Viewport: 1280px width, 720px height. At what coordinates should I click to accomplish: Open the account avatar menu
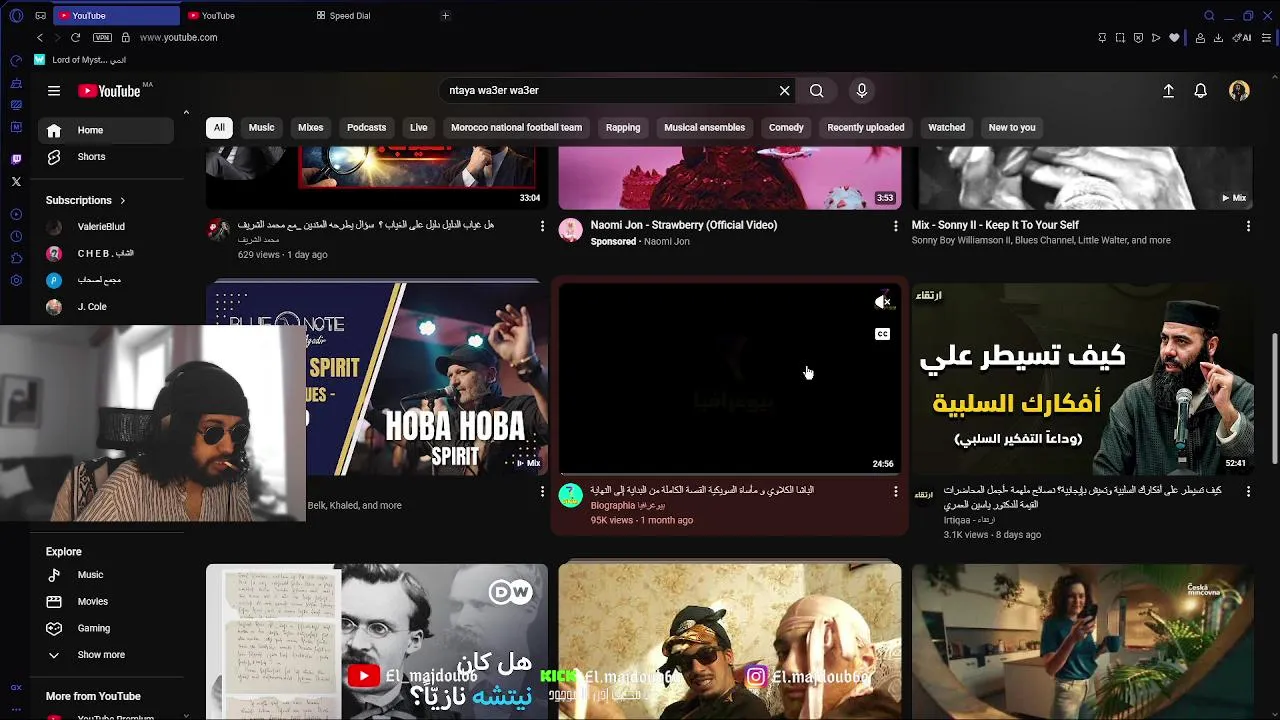tap(1239, 91)
